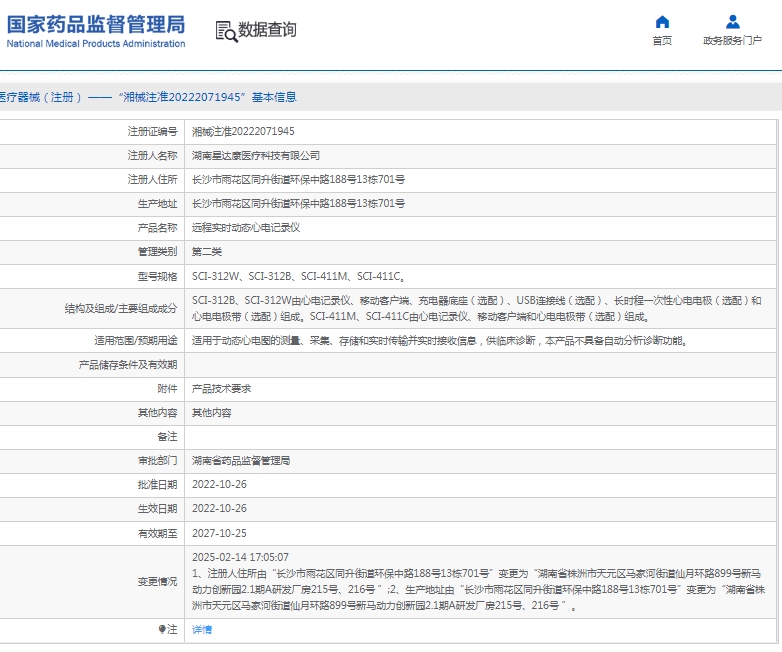Click registrant name 湖南星达康医疗科技有限公司
Screen dimensions: 782x652
point(256,156)
